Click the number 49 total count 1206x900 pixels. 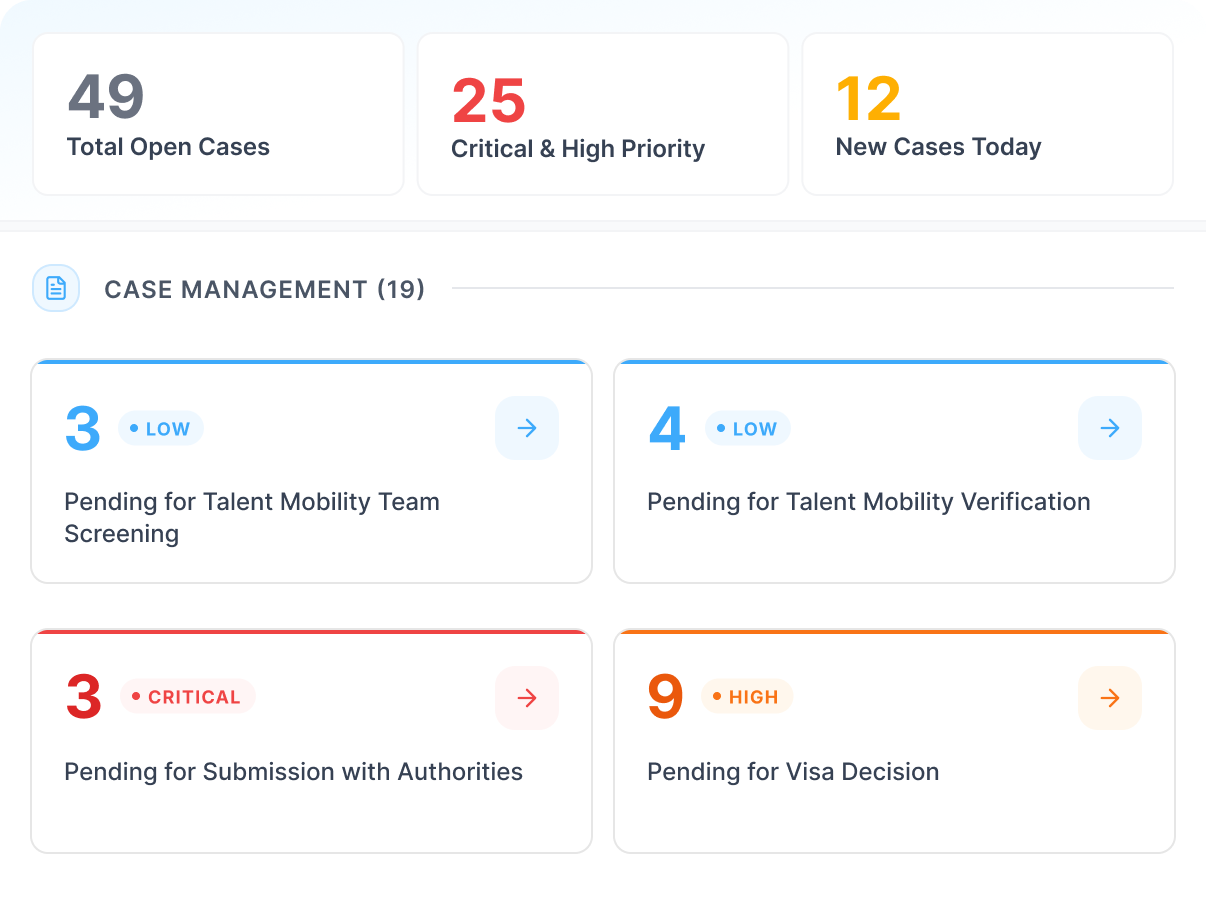click(x=106, y=97)
